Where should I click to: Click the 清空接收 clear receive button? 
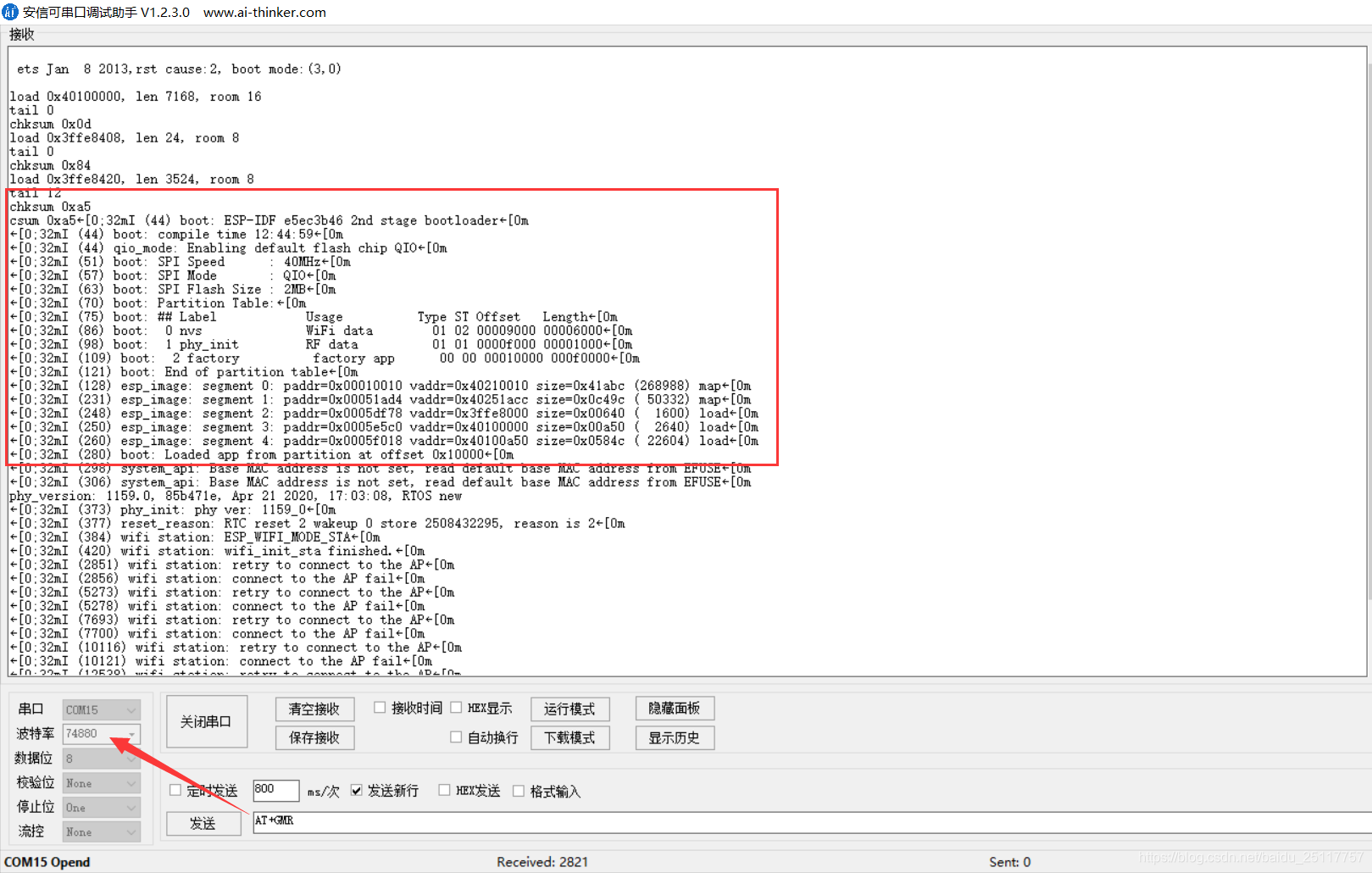pos(314,709)
